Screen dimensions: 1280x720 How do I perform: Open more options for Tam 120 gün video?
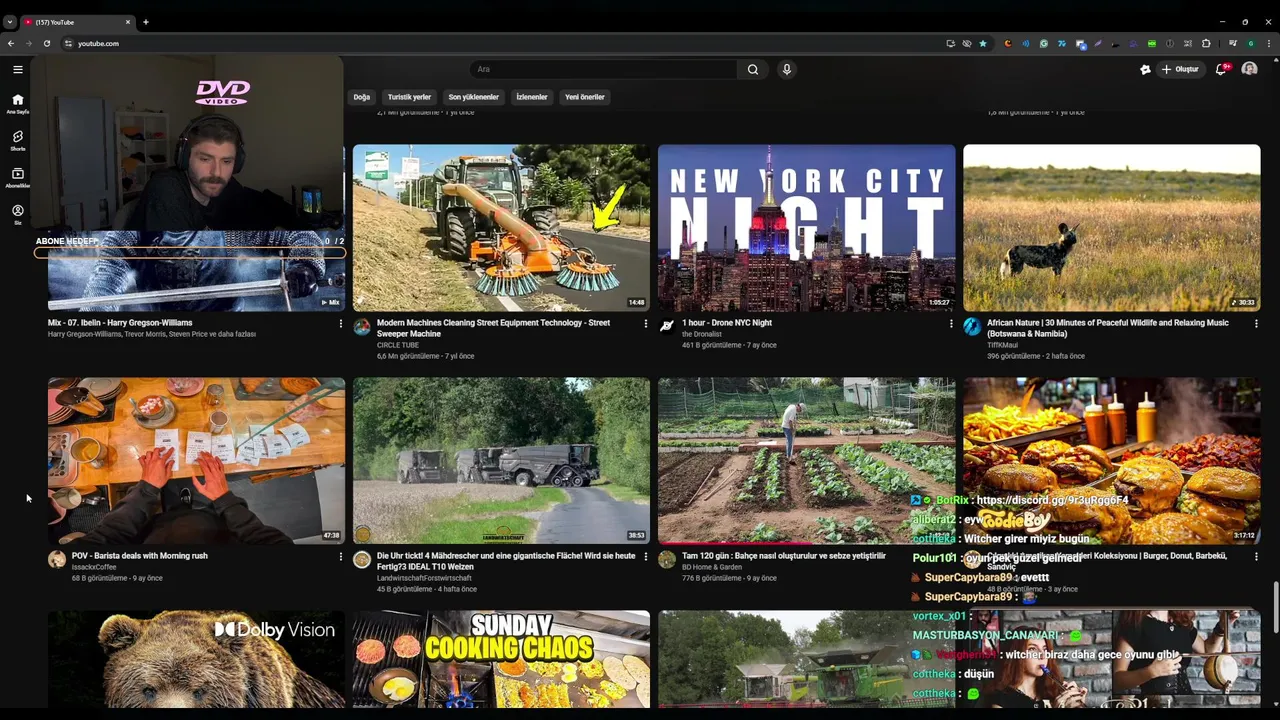(x=950, y=557)
